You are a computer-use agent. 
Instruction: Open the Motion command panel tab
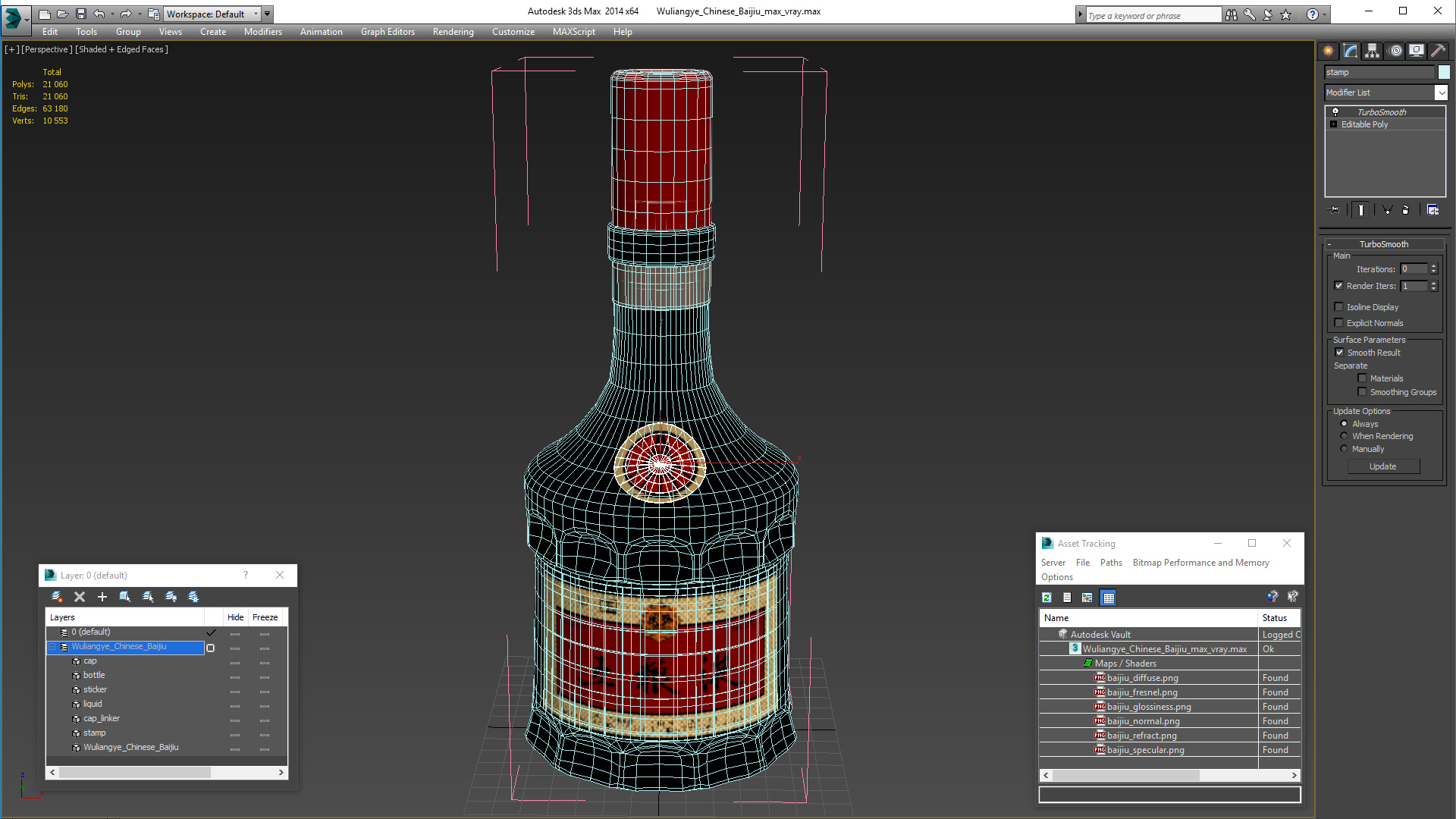[1395, 51]
